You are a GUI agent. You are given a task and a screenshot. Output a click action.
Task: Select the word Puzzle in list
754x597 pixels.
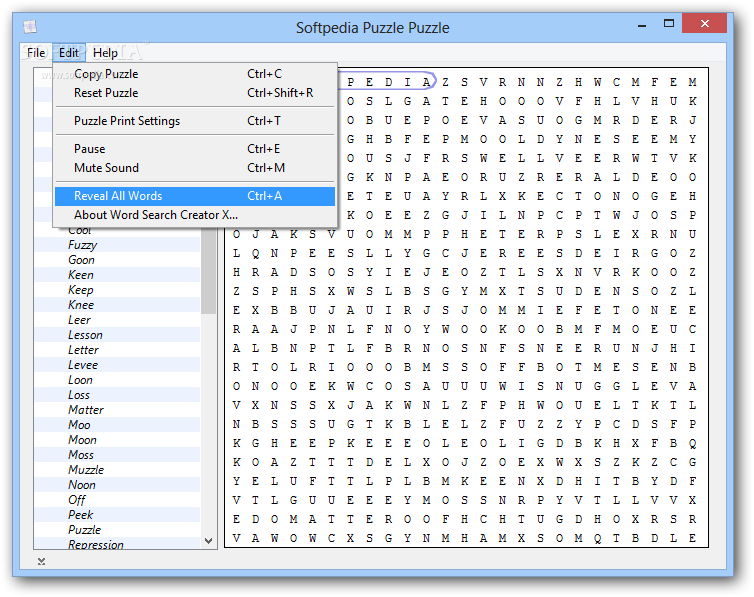(85, 530)
